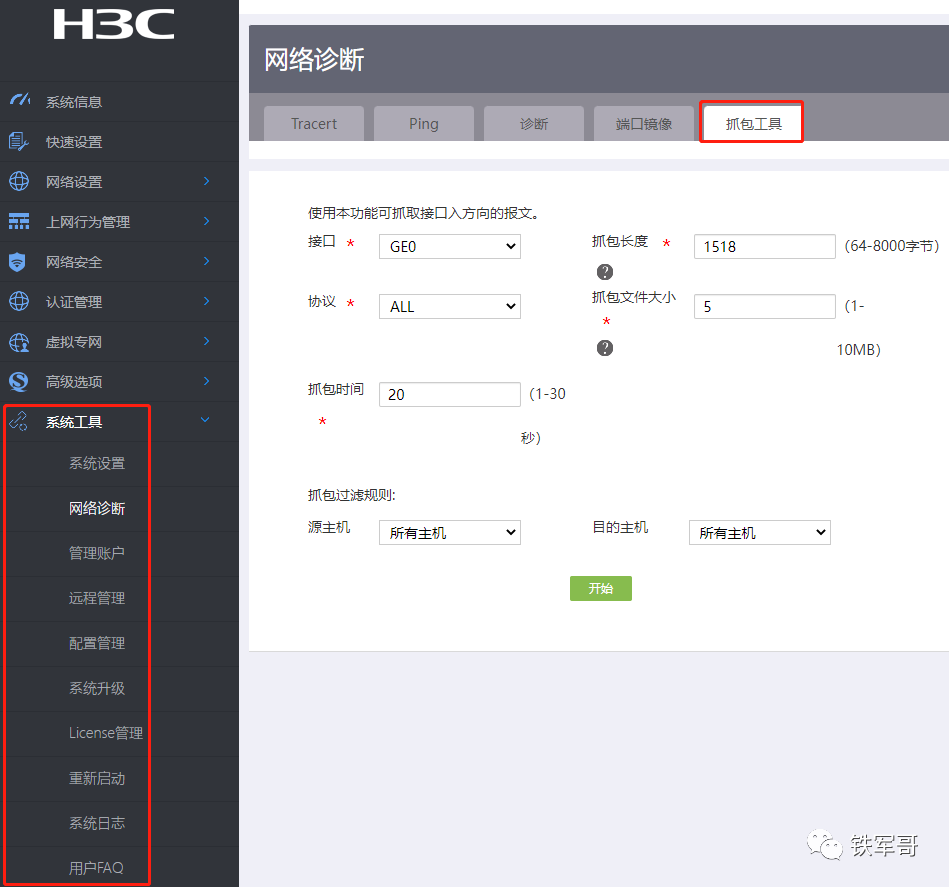Click the VPN globe icon in sidebar
This screenshot has height=887, width=949.
(19, 342)
